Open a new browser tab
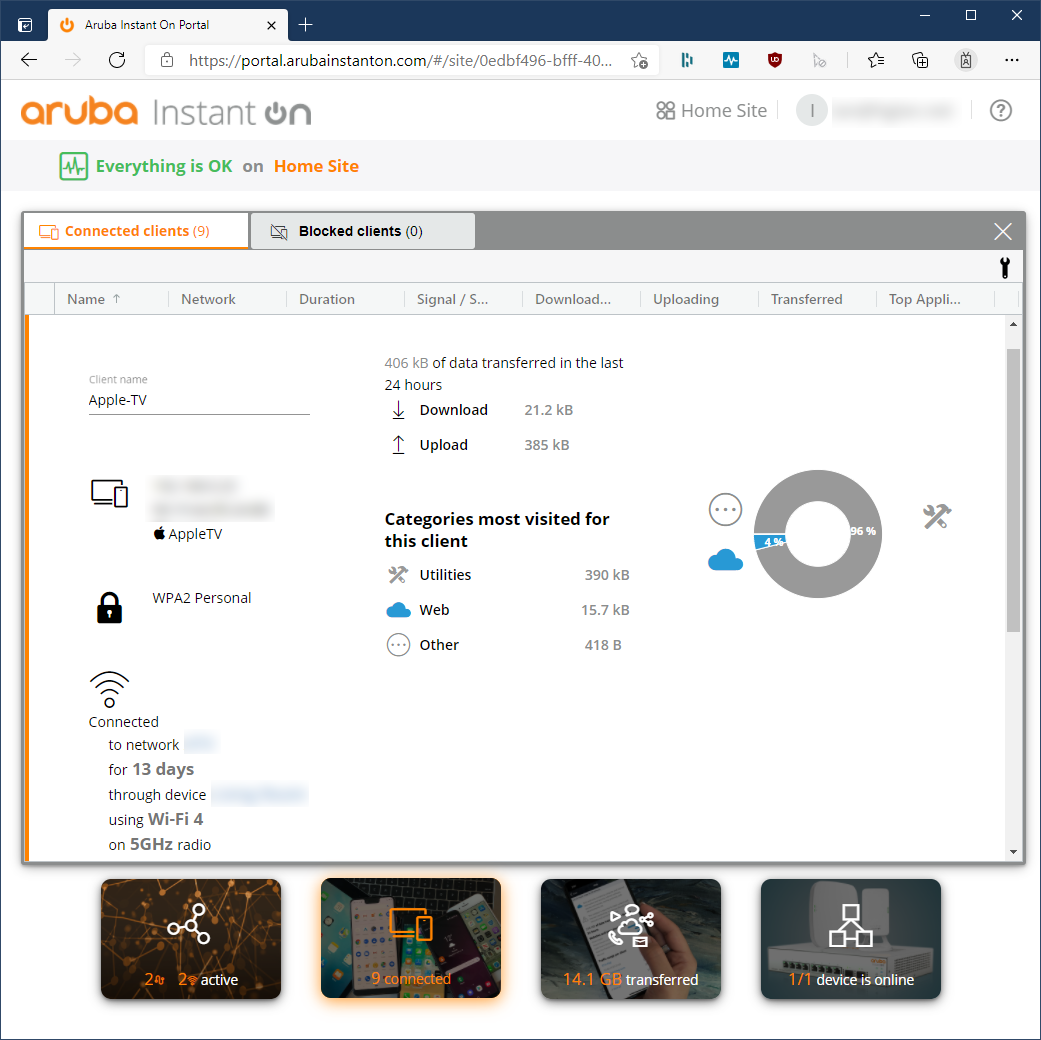This screenshot has height=1040, width=1041. pyautogui.click(x=305, y=25)
